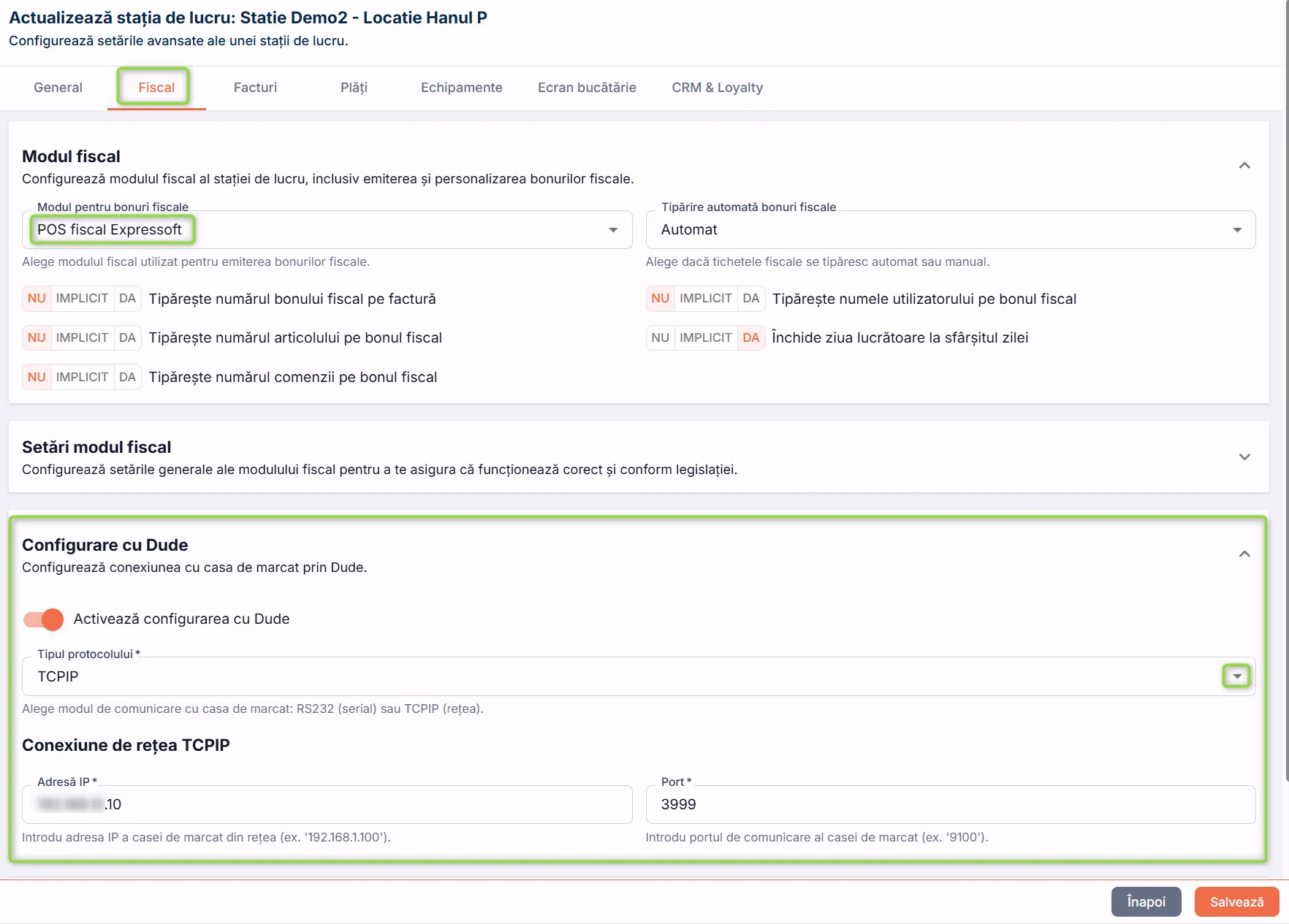Viewport: 1289px width, 924px height.
Task: Collapse the Modul fiscal section
Action: pyautogui.click(x=1244, y=166)
